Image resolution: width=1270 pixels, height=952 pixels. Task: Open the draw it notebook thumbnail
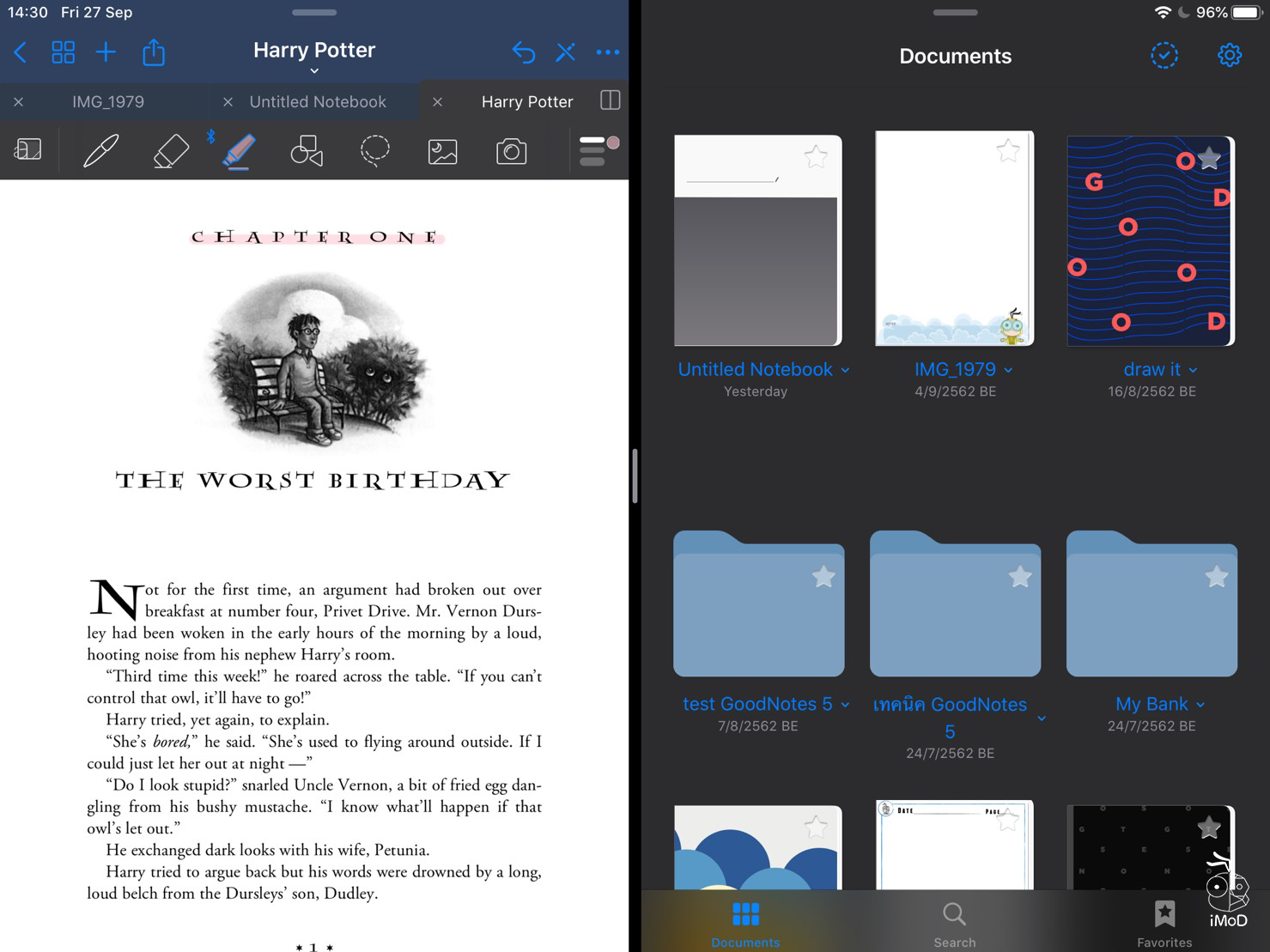point(1150,240)
